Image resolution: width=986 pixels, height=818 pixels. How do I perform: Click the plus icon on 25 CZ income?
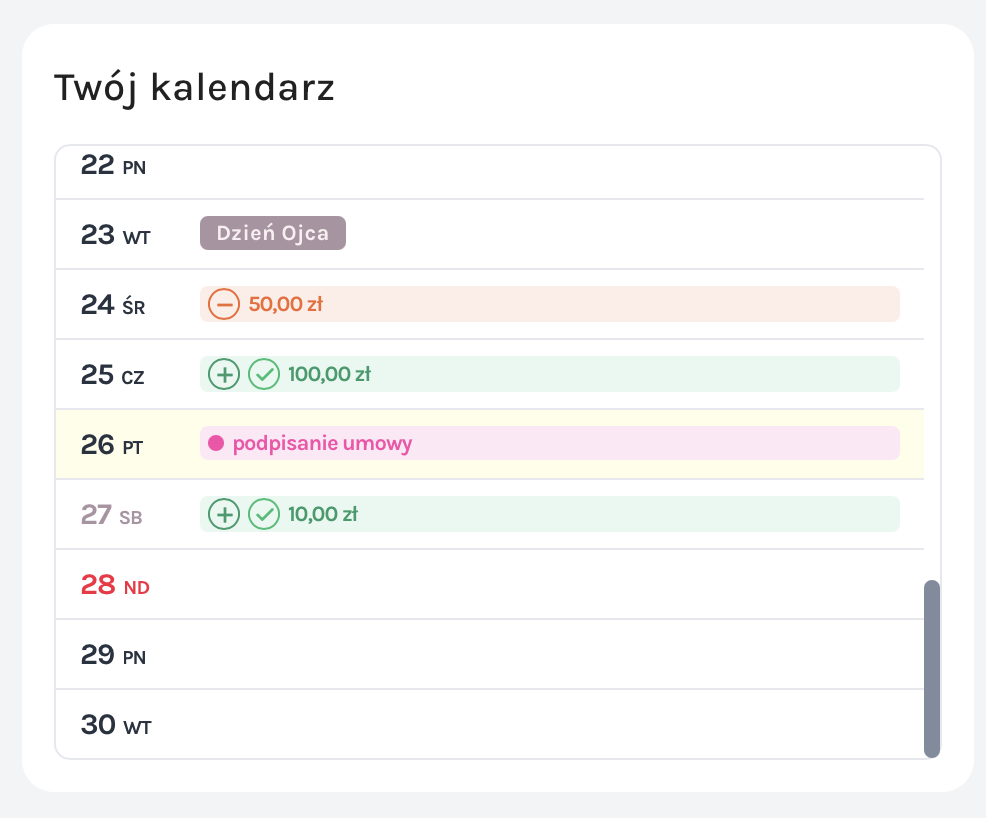pyautogui.click(x=224, y=375)
